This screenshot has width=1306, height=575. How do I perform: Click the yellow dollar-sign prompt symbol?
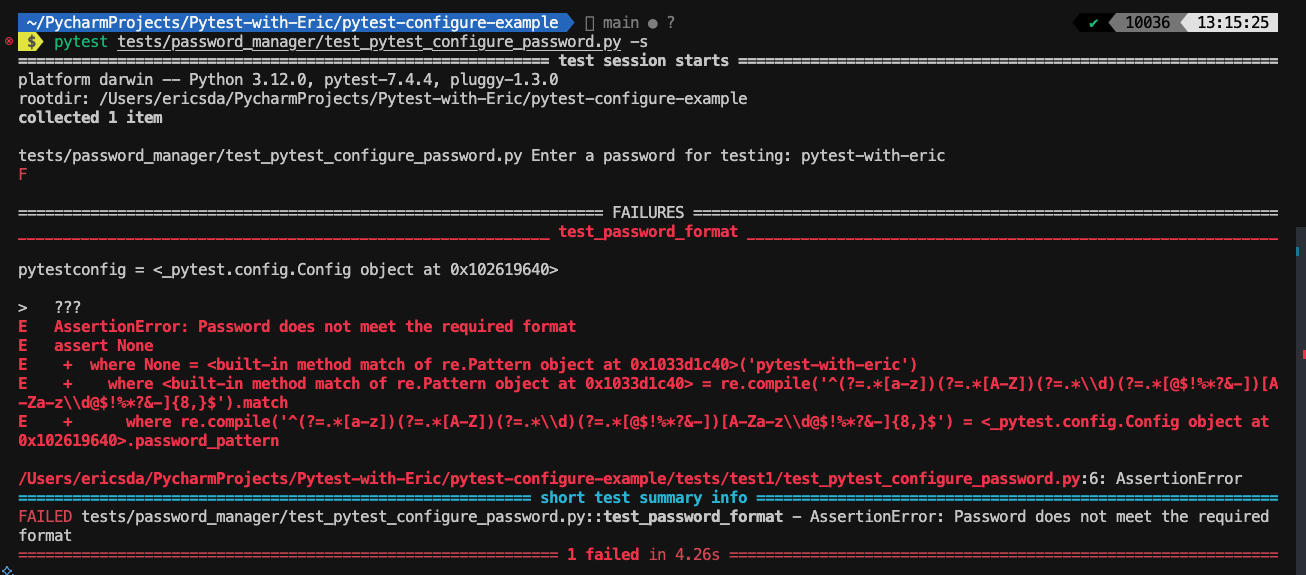pyautogui.click(x=33, y=42)
